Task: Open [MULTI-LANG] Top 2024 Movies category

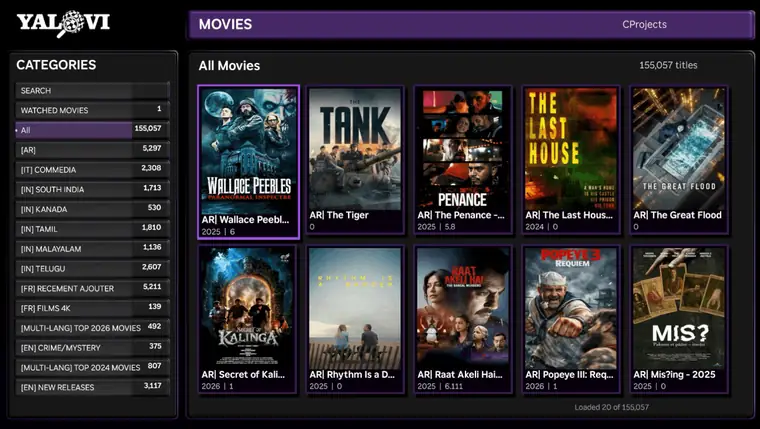Action: [x=92, y=367]
